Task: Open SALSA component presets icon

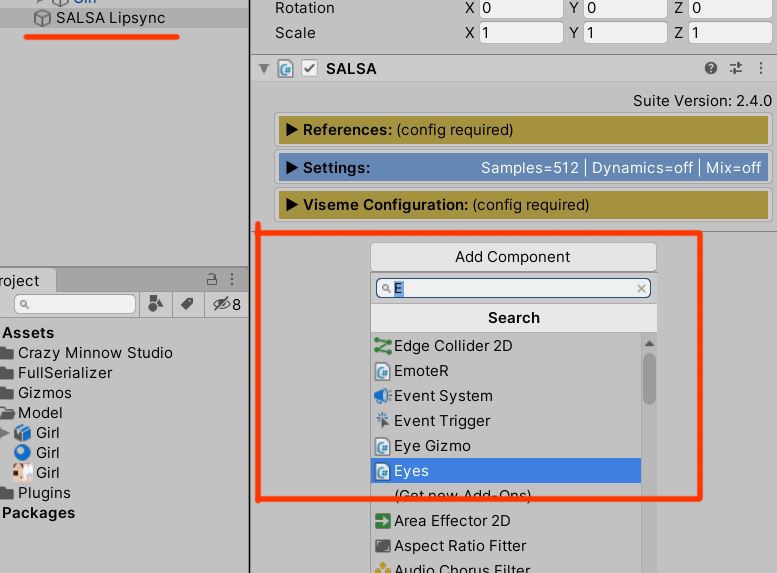Action: coord(736,69)
